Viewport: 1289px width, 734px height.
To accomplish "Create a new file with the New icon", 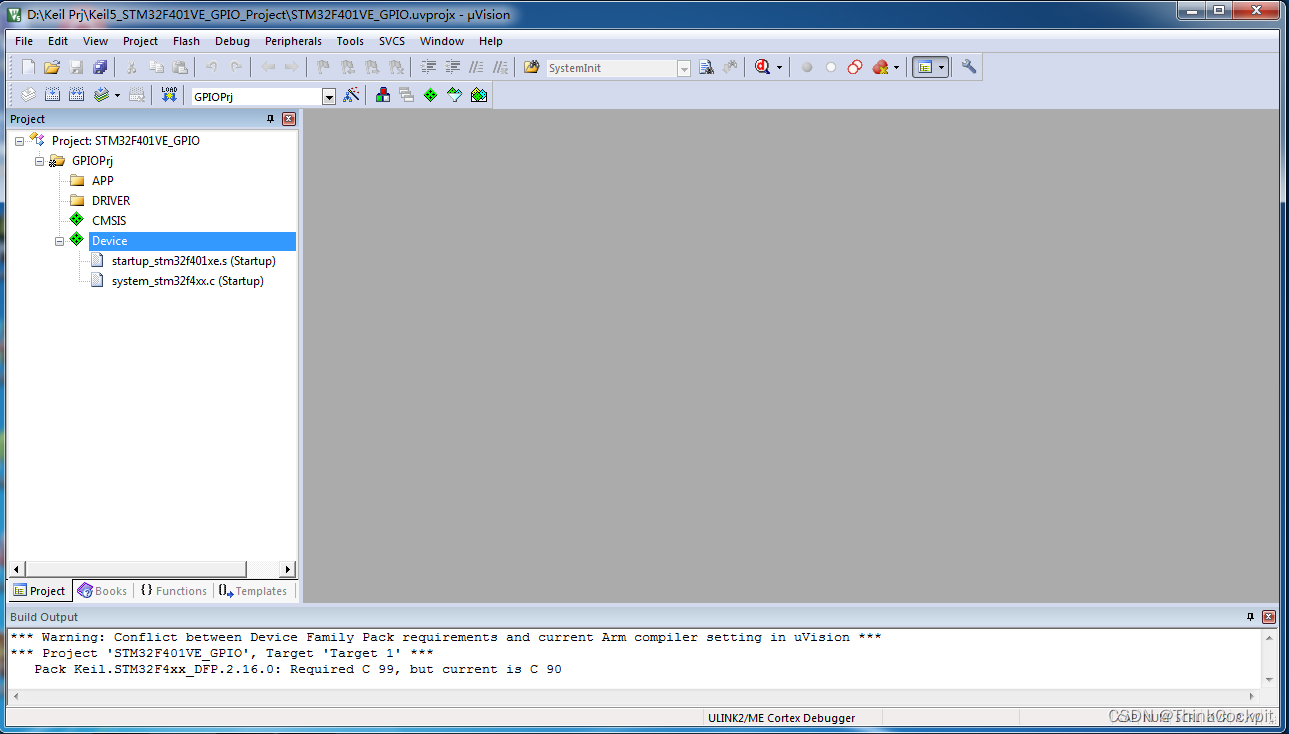I will click(28, 67).
